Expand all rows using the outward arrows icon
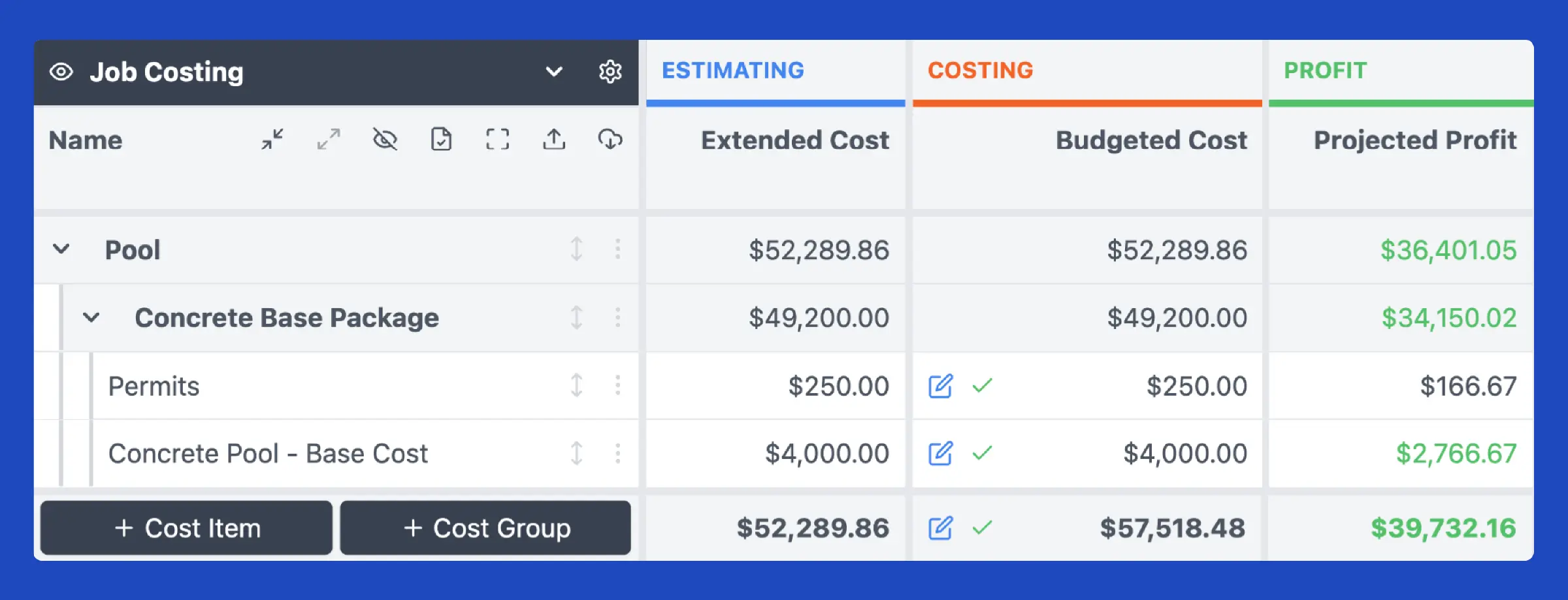 coord(329,139)
